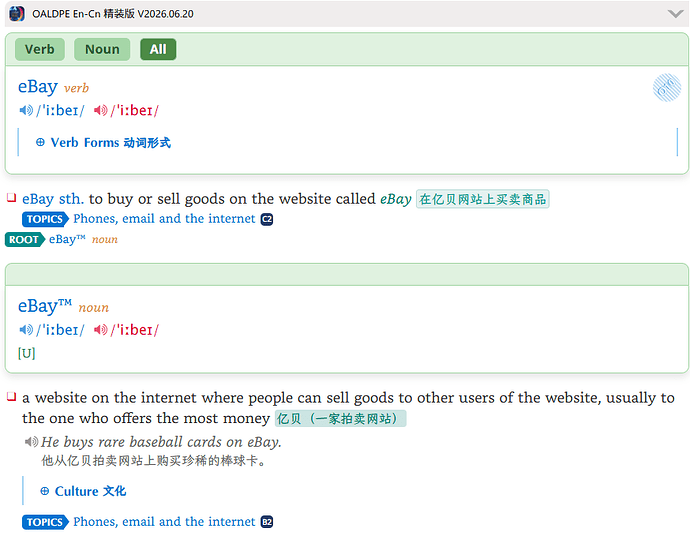
Task: Toggle Chinese translation 在亿贝网站上买卖商品
Action: pos(482,199)
